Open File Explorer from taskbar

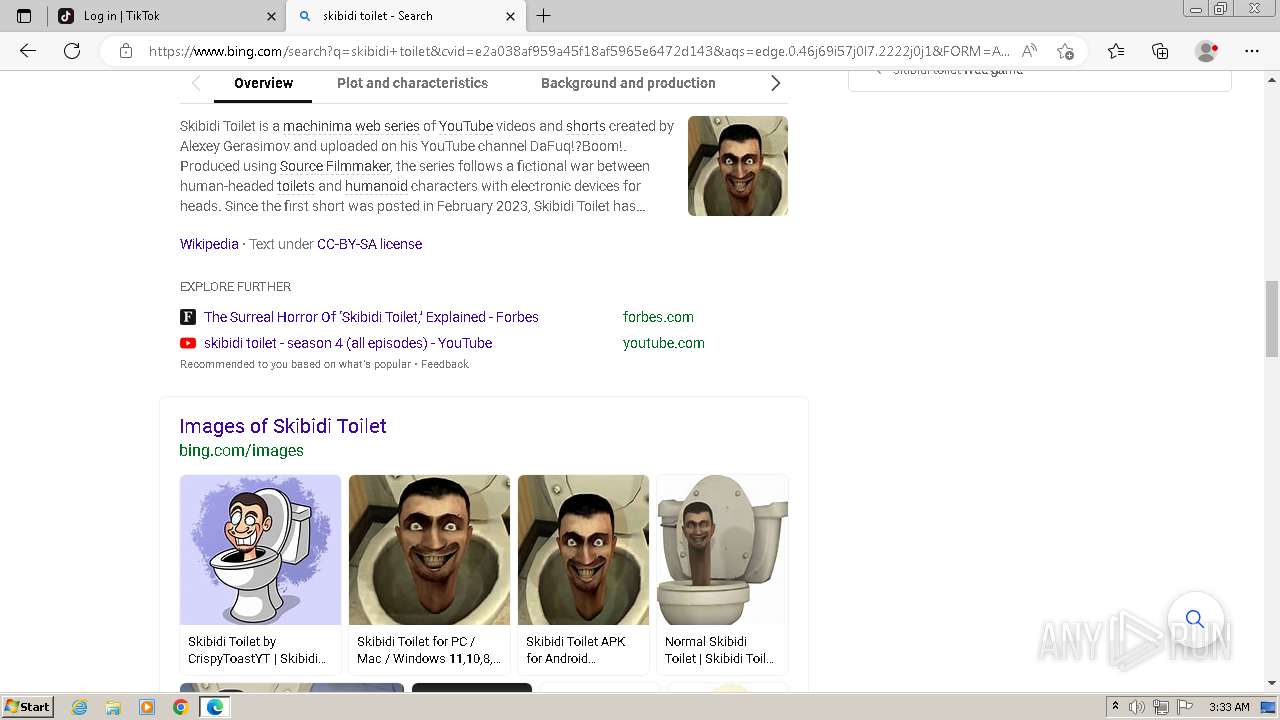(x=113, y=707)
